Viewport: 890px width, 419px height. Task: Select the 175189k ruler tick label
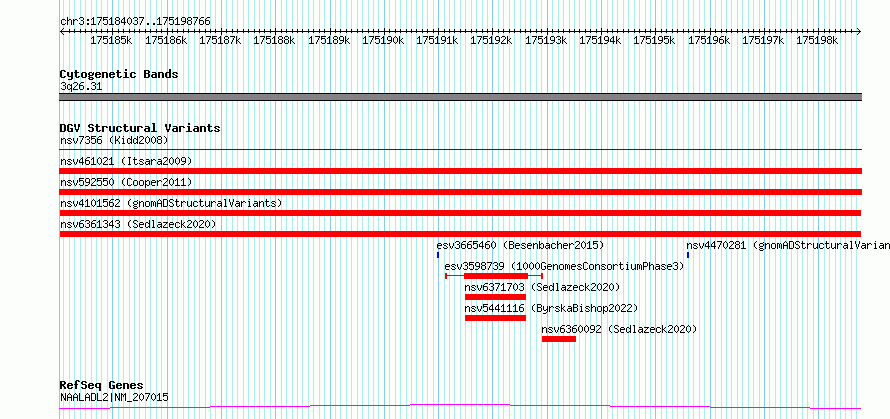pyautogui.click(x=329, y=40)
